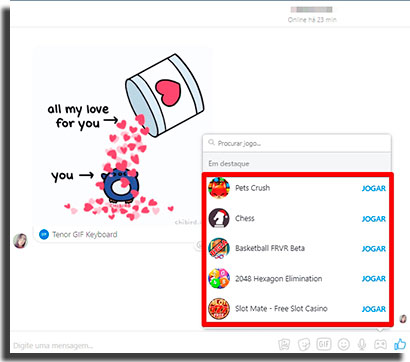Open the GIF picker button

point(324,344)
